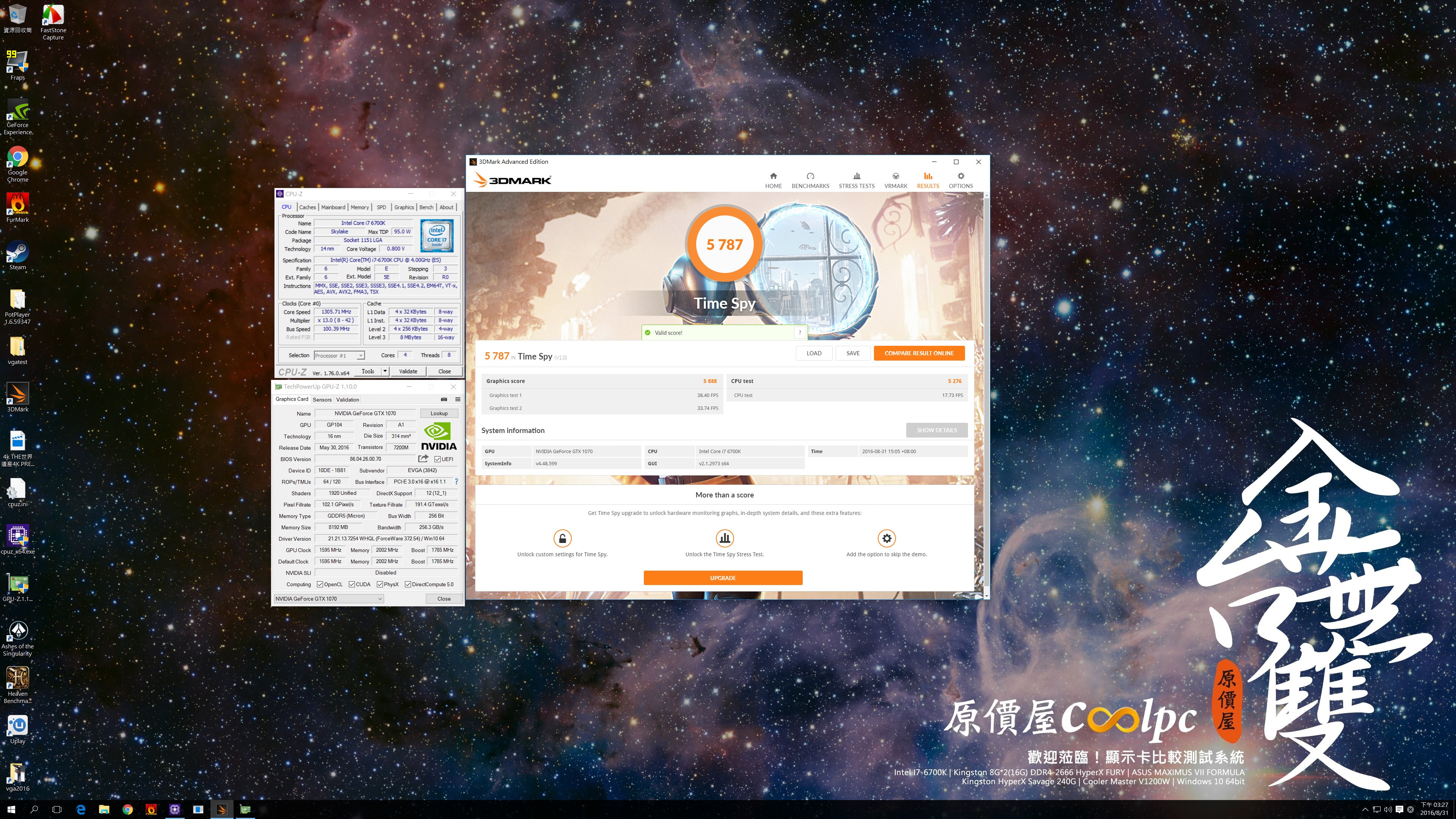Viewport: 1456px width, 819px height.
Task: Click the SAVE button in 3DMark
Action: click(x=853, y=353)
